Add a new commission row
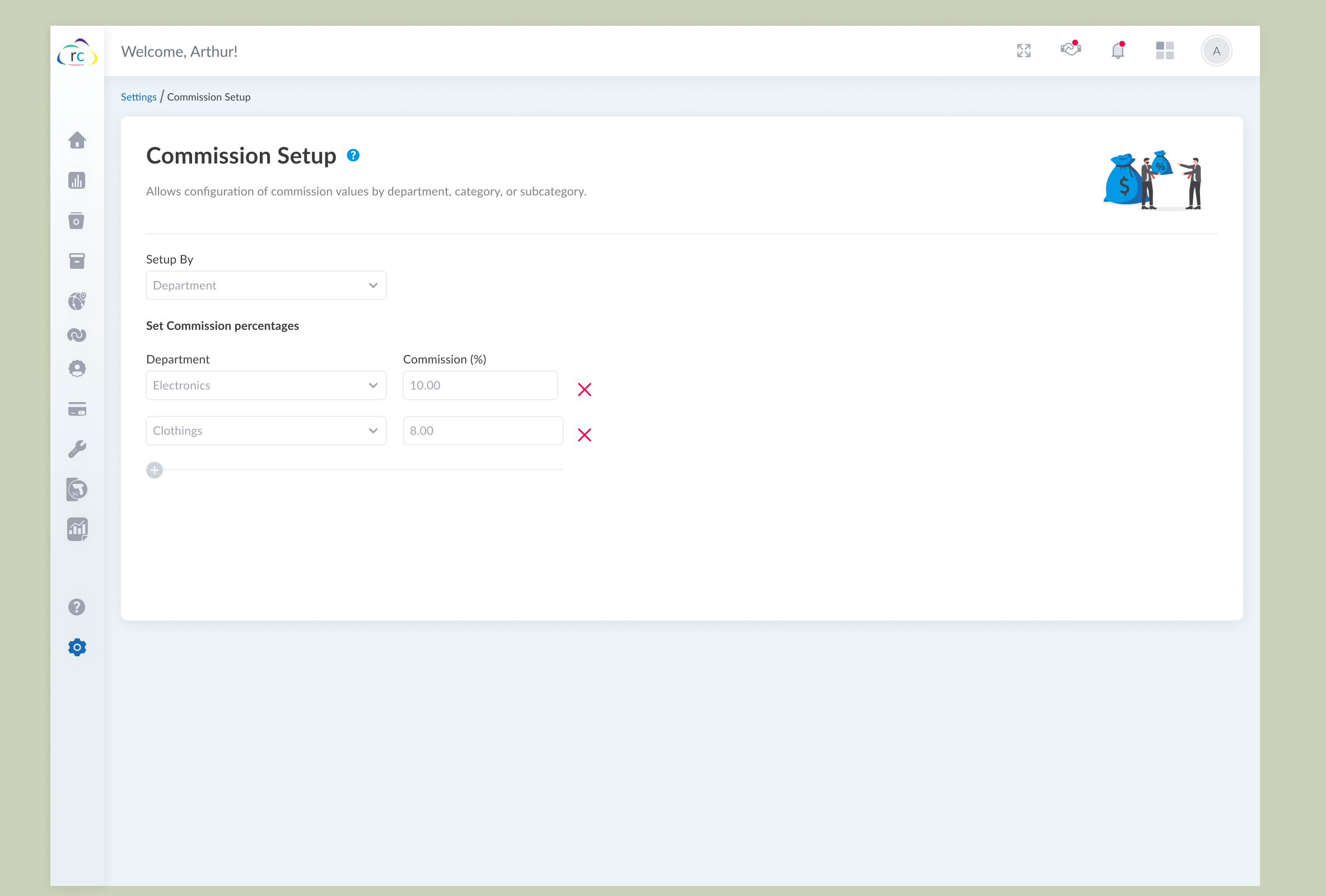This screenshot has height=896, width=1326. (x=155, y=470)
